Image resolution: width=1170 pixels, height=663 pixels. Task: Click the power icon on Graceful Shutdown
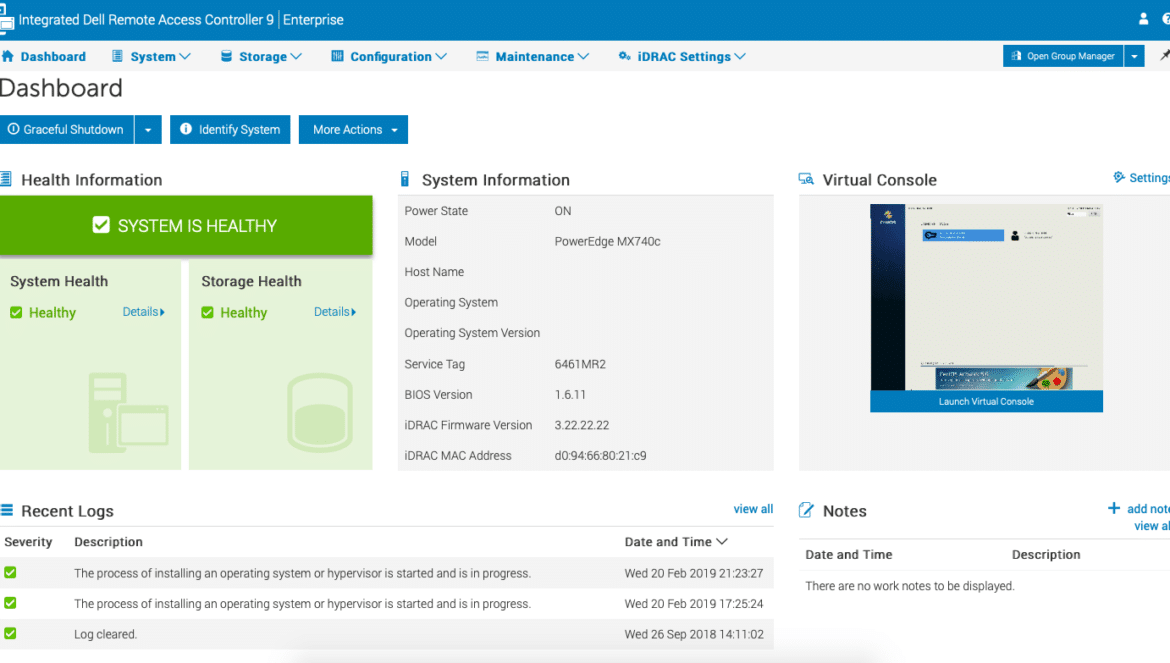pos(13,129)
